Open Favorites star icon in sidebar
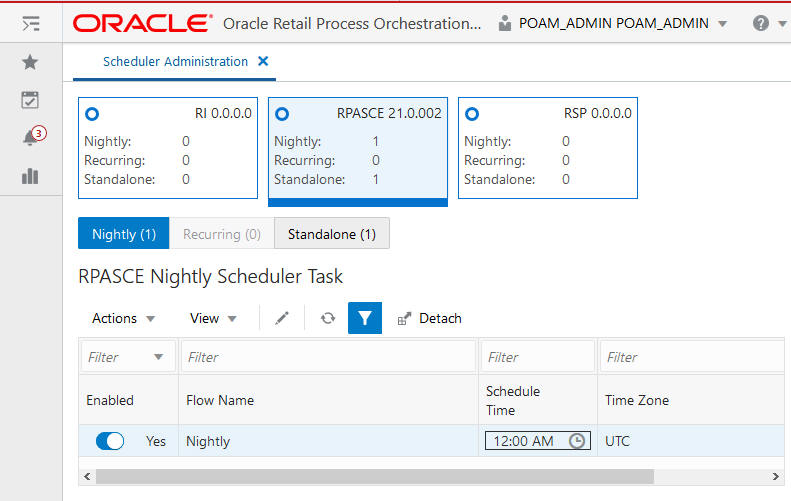 30,62
